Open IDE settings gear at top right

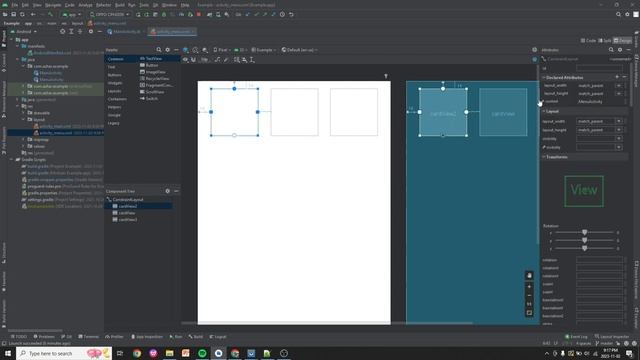627,14
